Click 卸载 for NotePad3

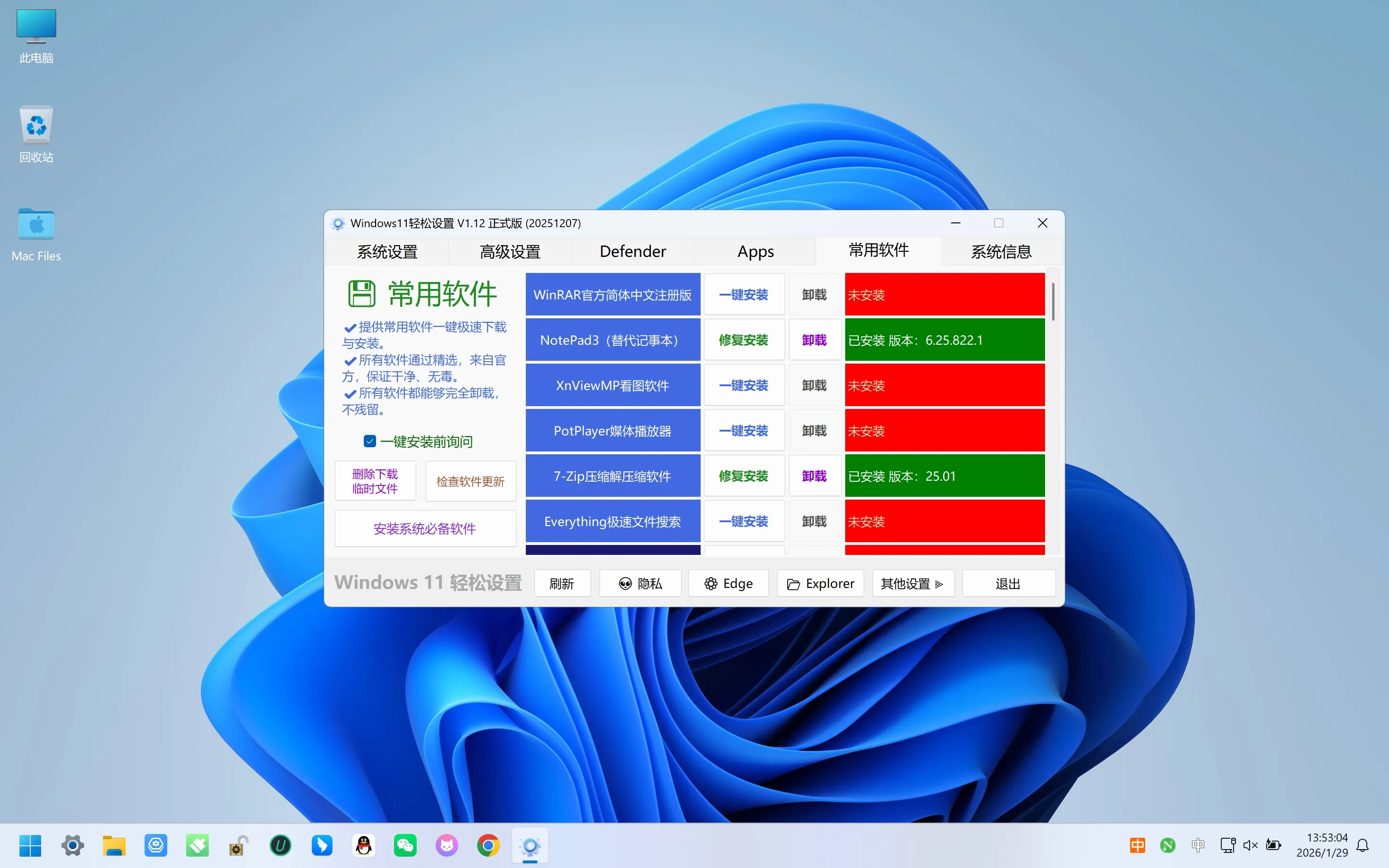[x=814, y=340]
